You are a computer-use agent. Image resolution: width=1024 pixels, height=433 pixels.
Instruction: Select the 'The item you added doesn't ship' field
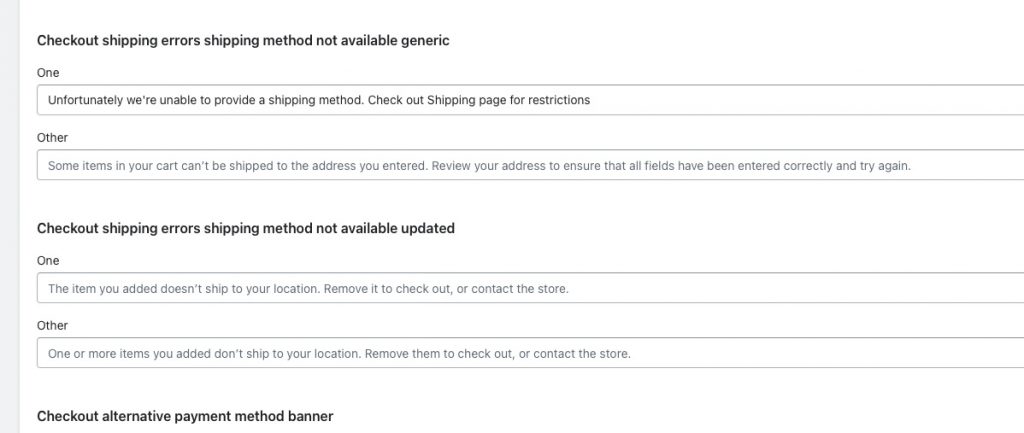click(530, 288)
